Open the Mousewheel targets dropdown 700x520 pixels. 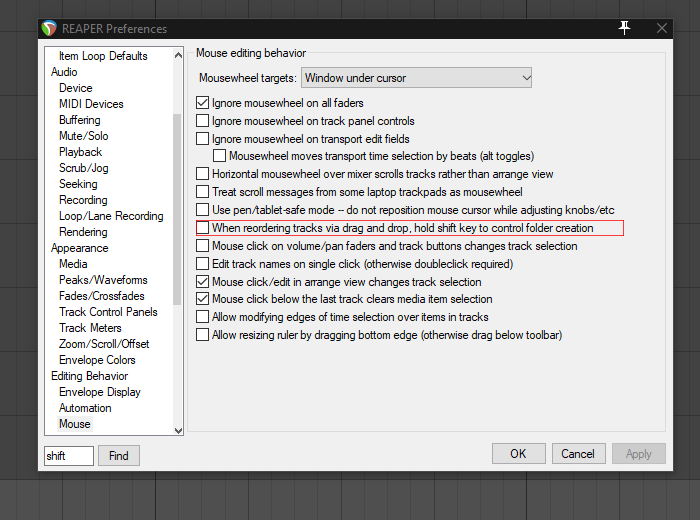coord(416,78)
